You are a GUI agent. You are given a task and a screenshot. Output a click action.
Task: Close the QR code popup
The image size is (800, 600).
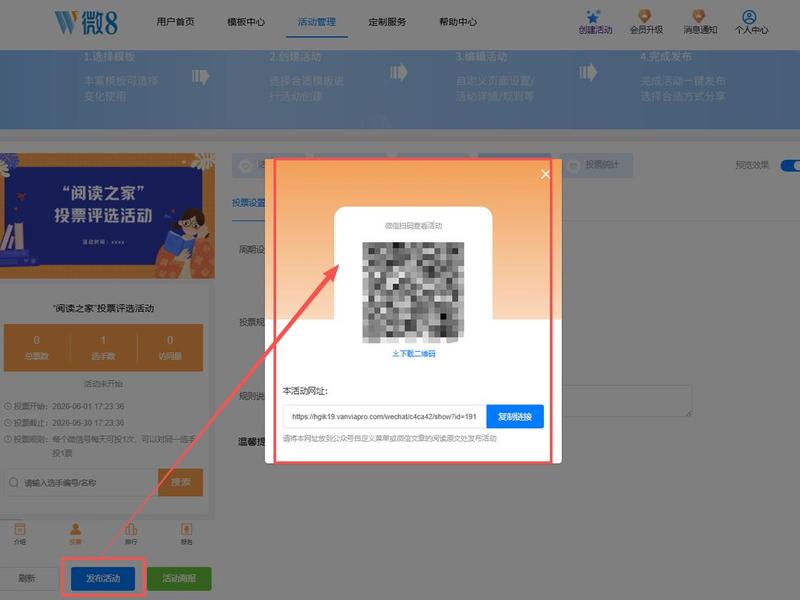pyautogui.click(x=545, y=174)
